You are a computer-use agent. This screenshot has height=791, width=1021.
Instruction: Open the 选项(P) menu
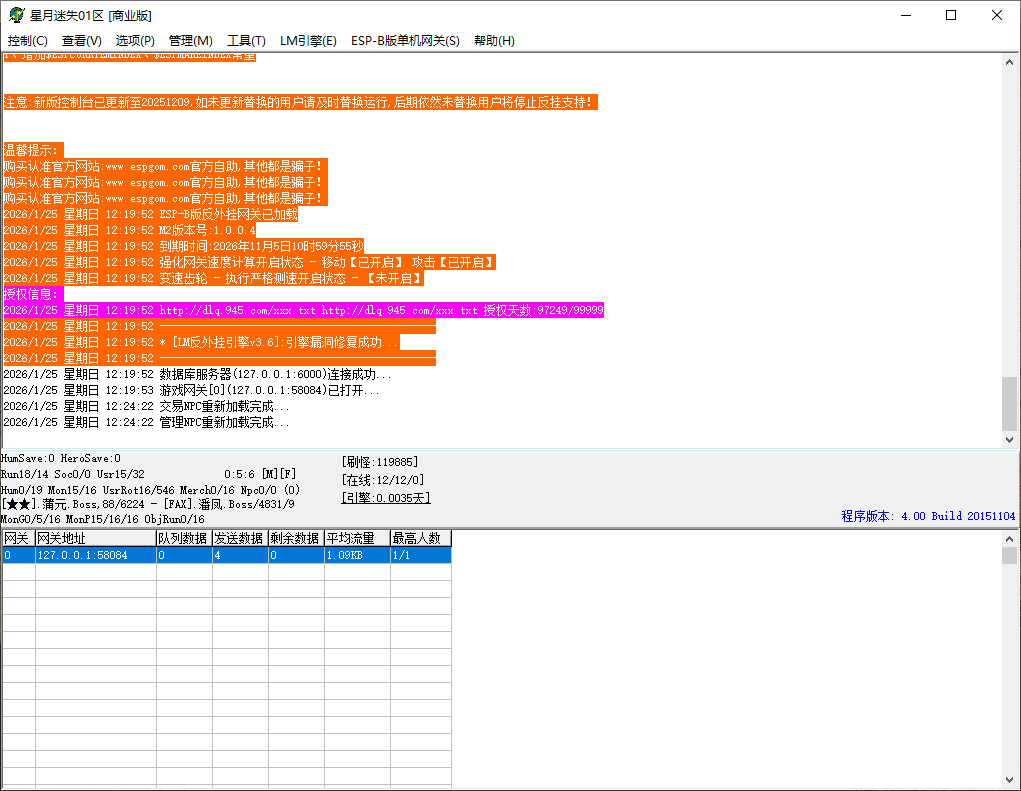point(135,41)
